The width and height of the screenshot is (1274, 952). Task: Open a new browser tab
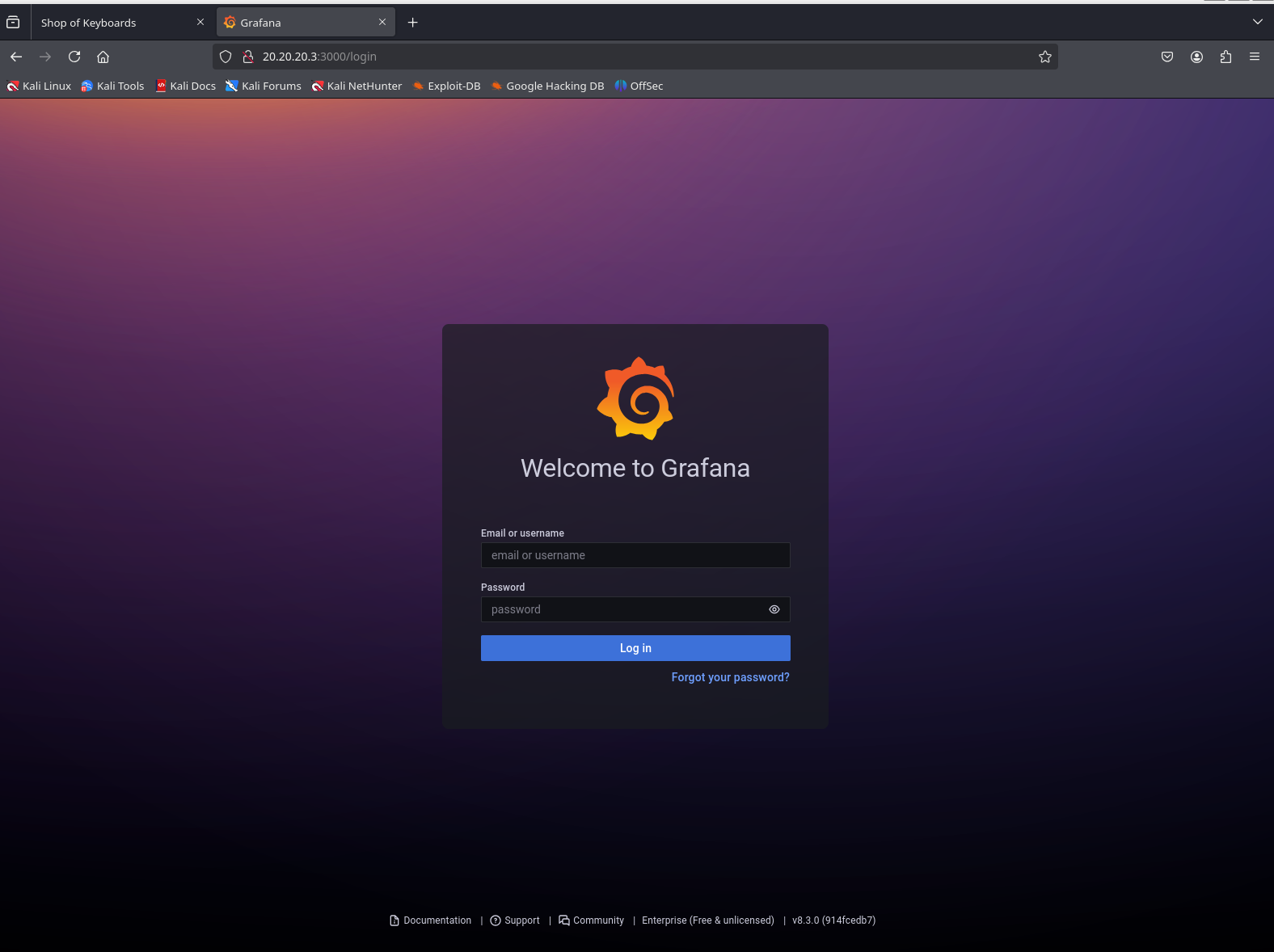[412, 23]
